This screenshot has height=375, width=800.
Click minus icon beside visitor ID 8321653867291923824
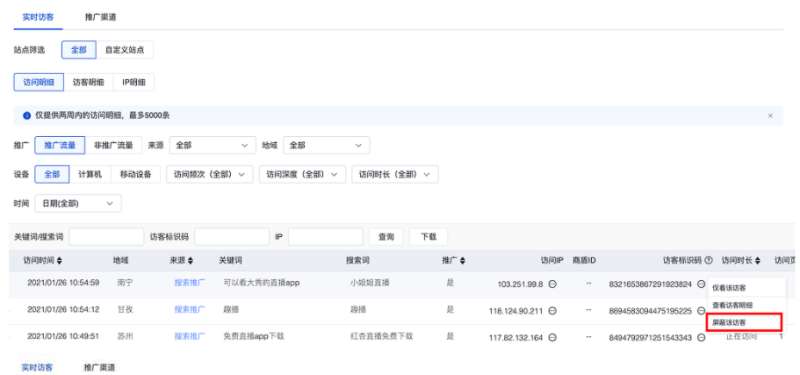[701, 284]
